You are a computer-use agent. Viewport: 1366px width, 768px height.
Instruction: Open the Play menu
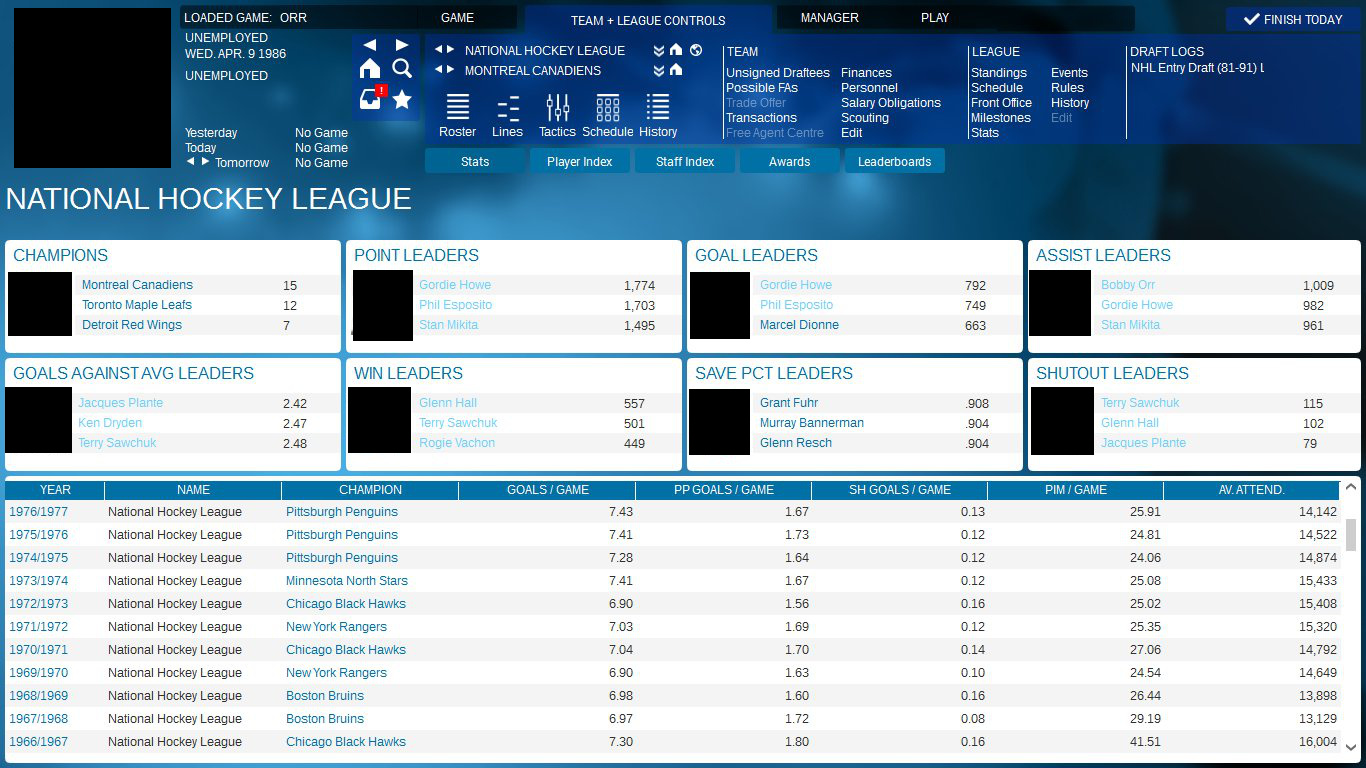(x=935, y=18)
